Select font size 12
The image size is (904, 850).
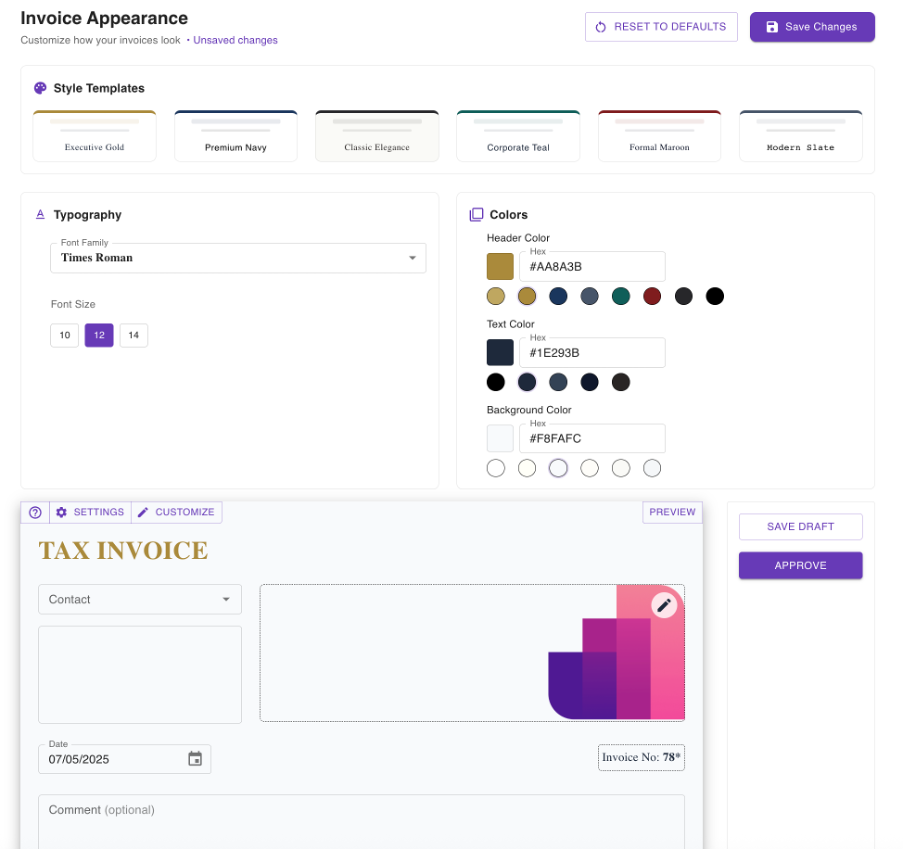pos(99,336)
